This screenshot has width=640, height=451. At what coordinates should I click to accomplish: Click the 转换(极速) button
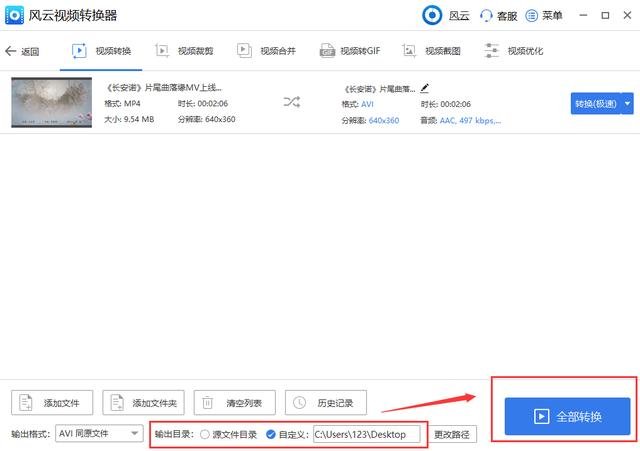pos(596,104)
